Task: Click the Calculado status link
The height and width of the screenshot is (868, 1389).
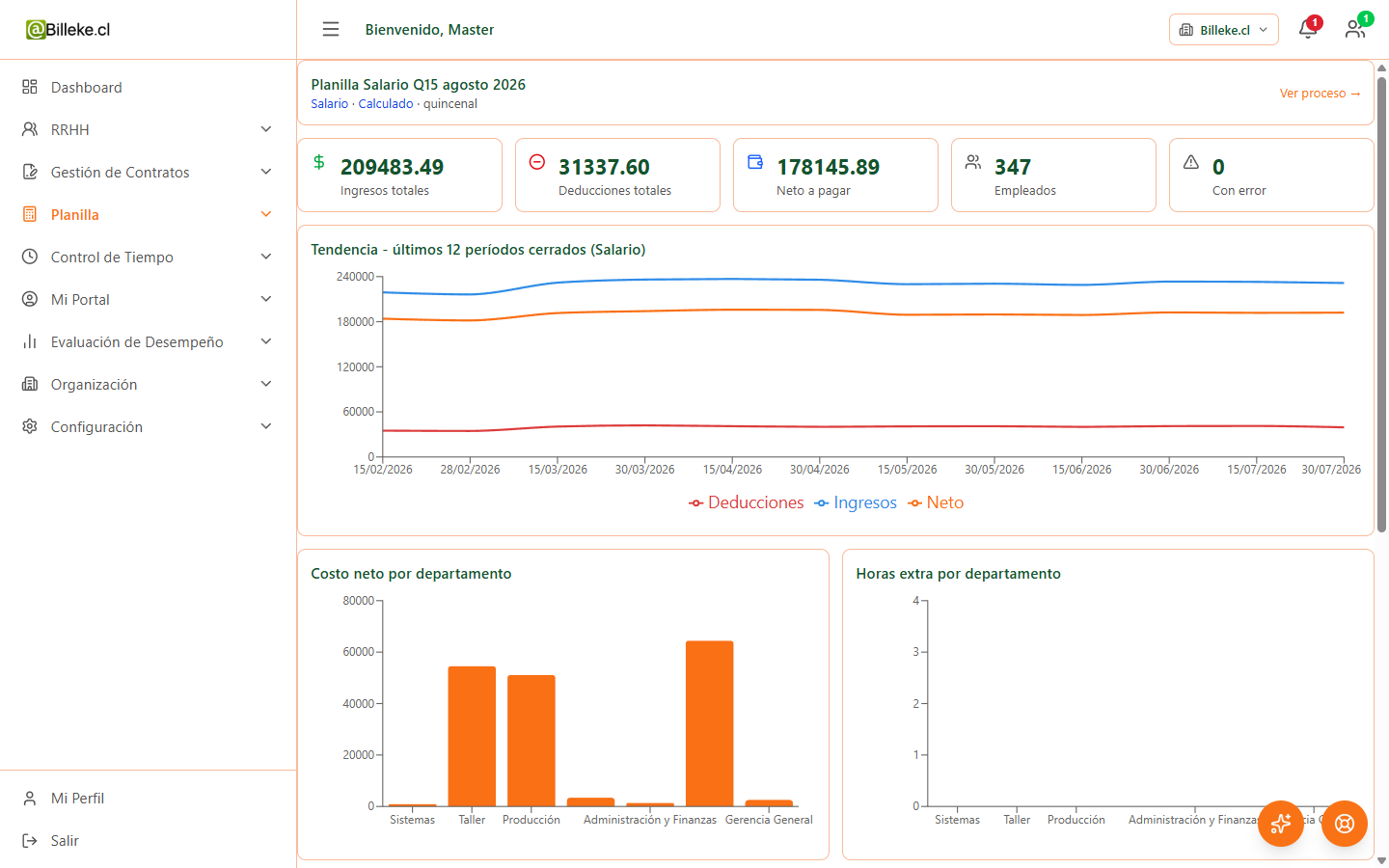Action: (x=386, y=104)
